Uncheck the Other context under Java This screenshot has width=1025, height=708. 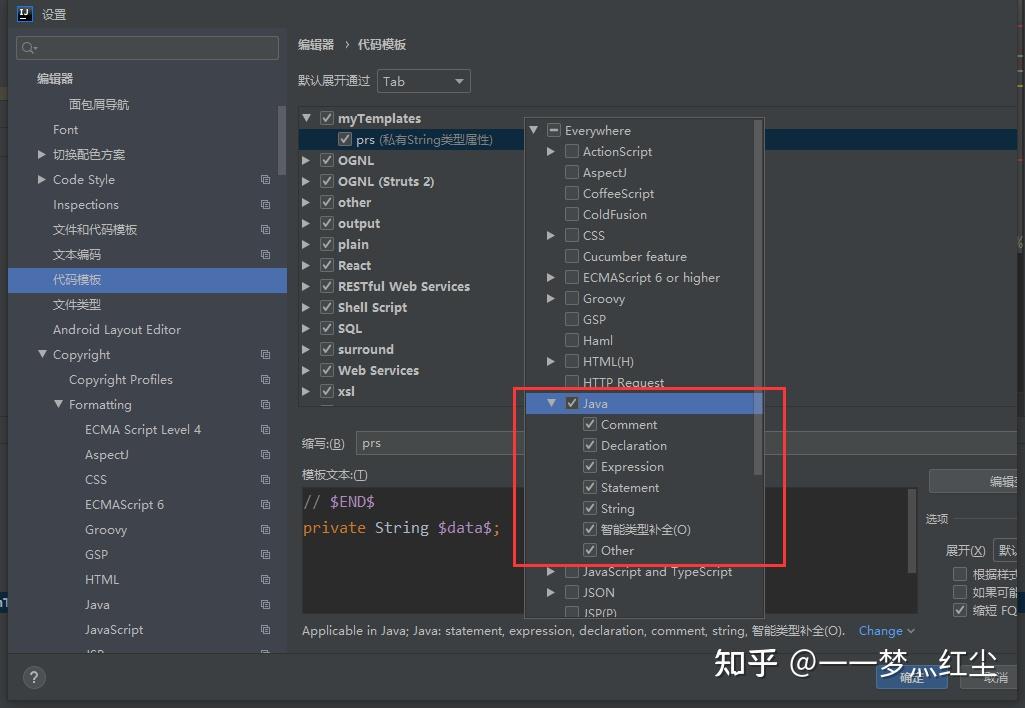pyautogui.click(x=590, y=550)
